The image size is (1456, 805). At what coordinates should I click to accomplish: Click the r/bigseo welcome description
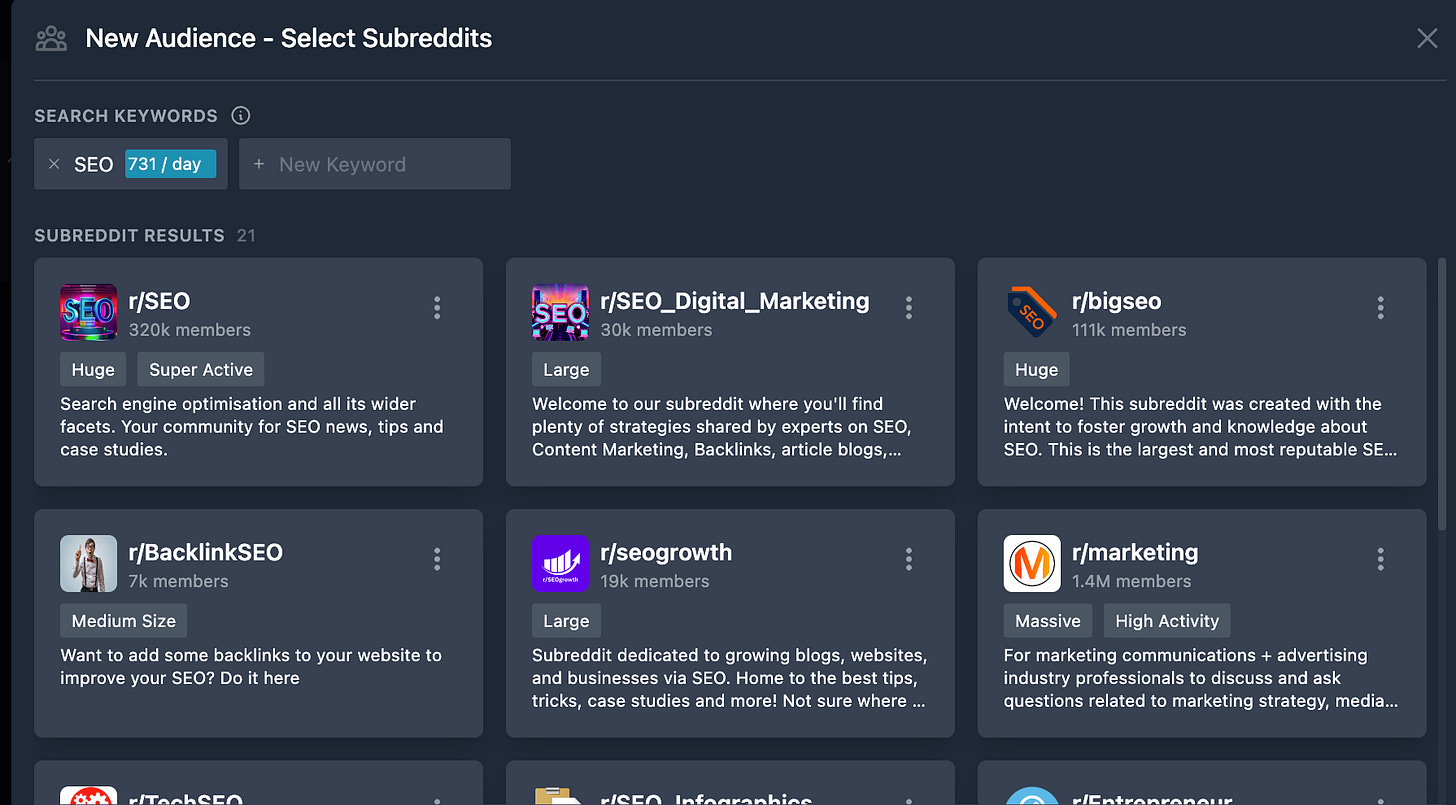pyautogui.click(x=1200, y=427)
